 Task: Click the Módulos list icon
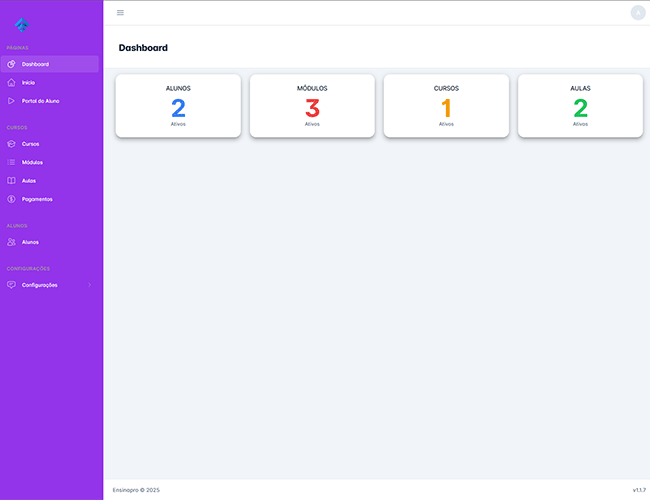point(11,162)
